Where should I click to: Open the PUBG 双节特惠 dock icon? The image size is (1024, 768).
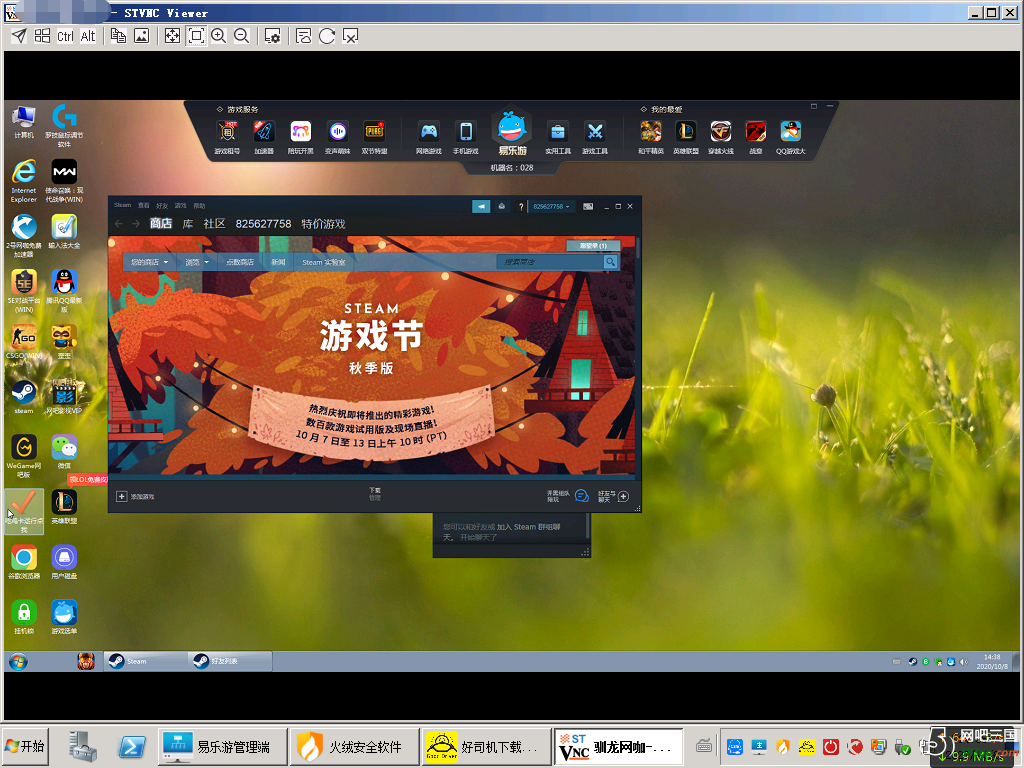374,137
